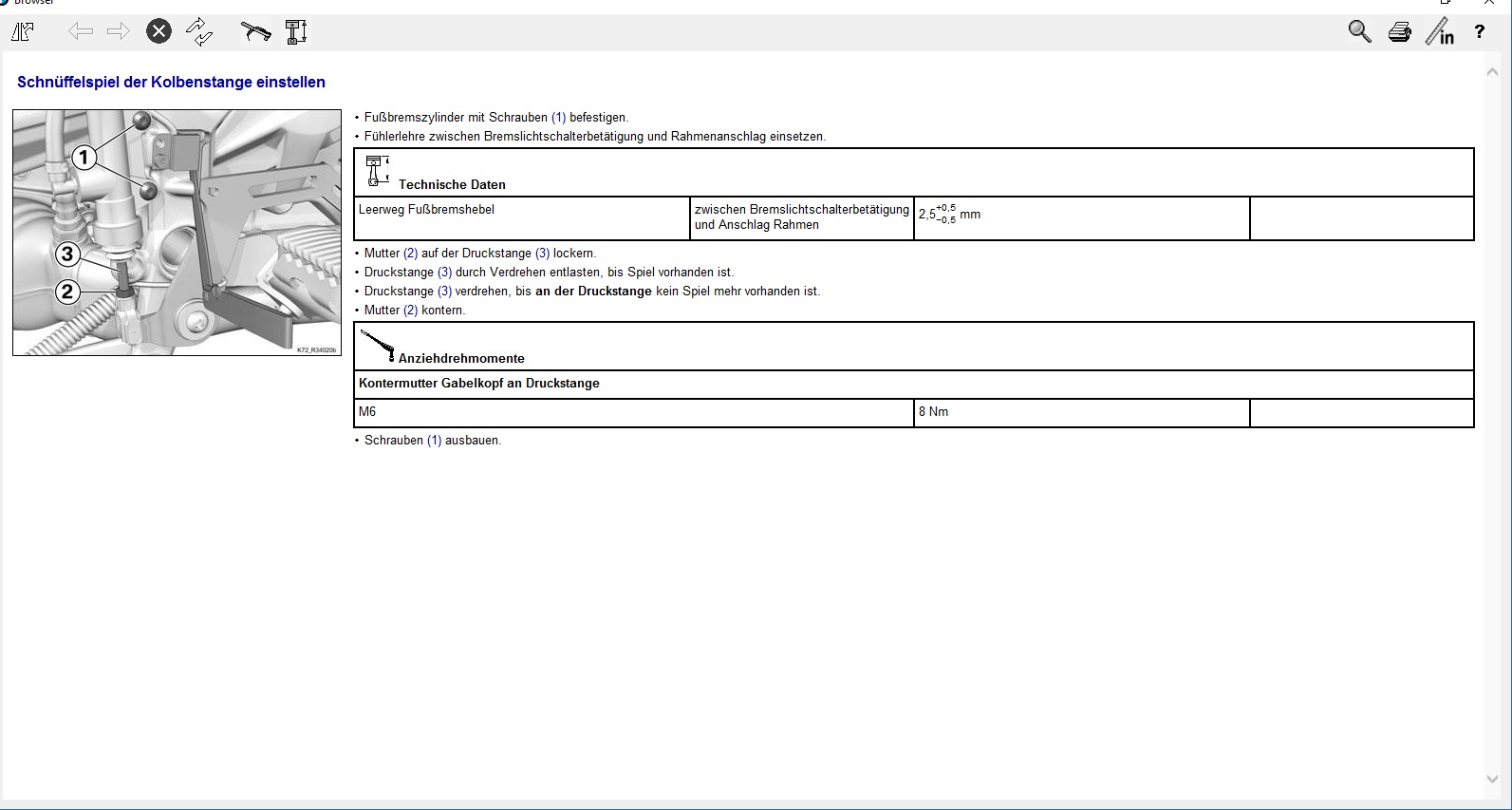Switch units with the ruler 'in' icon
The image size is (1512, 810).
point(1440,32)
